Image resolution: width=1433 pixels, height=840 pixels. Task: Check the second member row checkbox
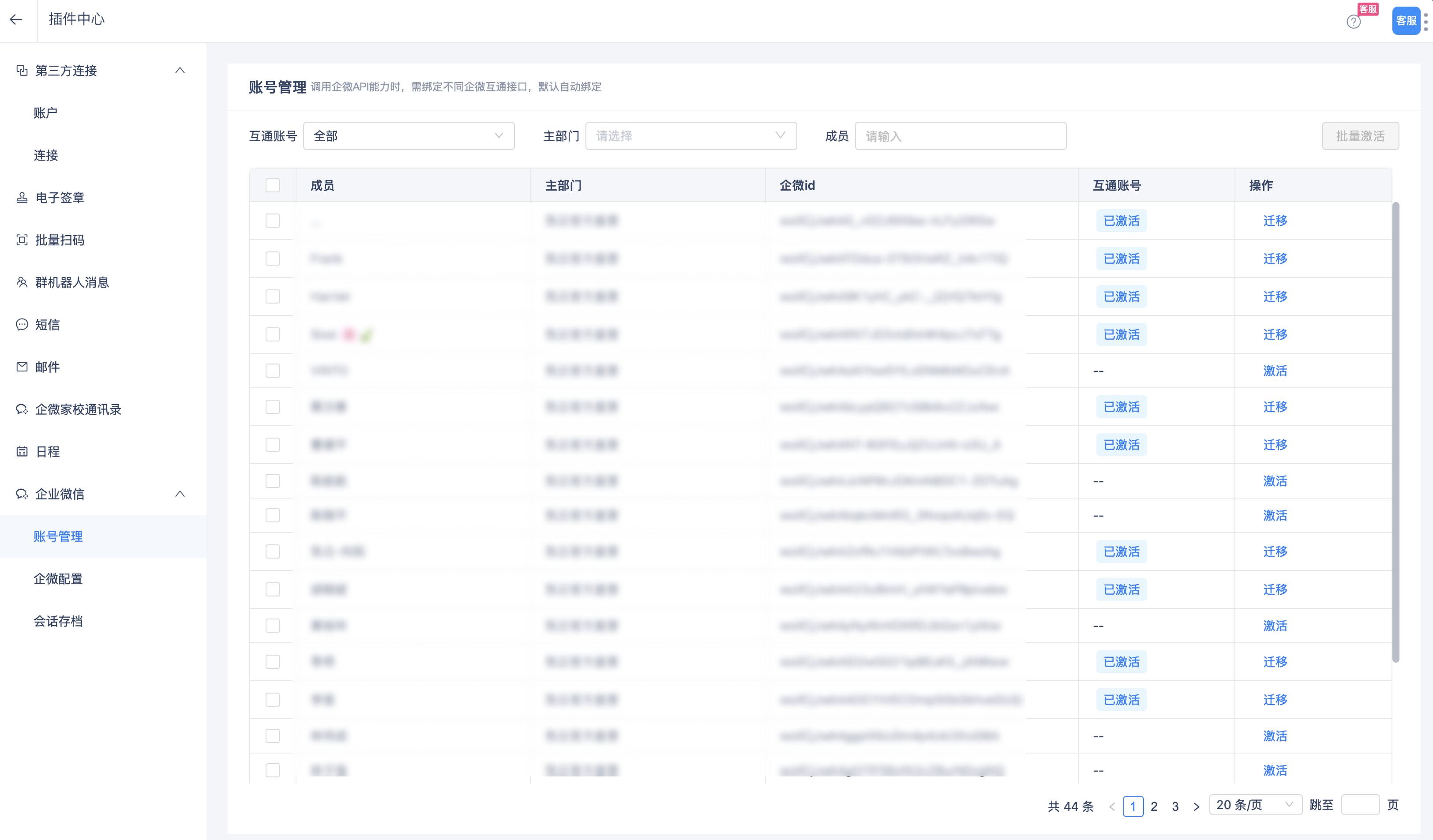272,259
